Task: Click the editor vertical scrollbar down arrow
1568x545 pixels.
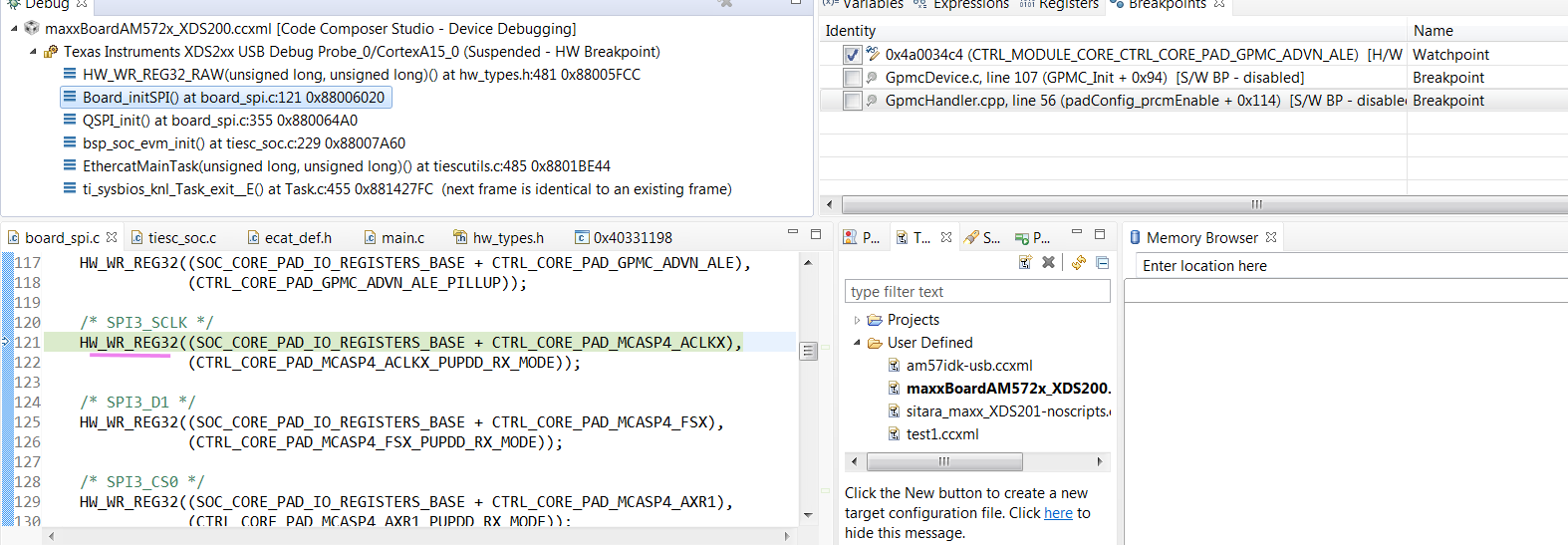Action: [x=808, y=515]
